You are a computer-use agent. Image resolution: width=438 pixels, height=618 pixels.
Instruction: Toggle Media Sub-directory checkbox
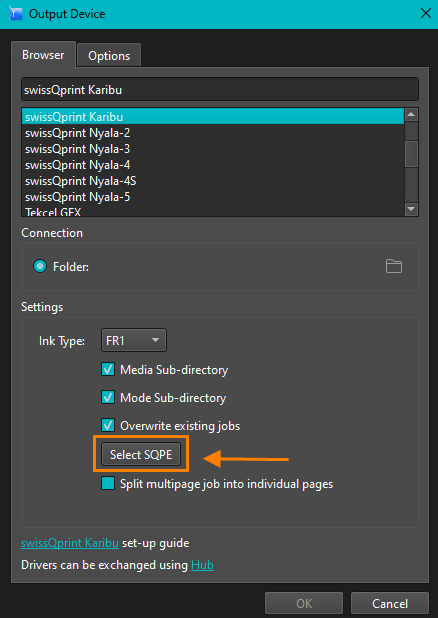point(108,370)
